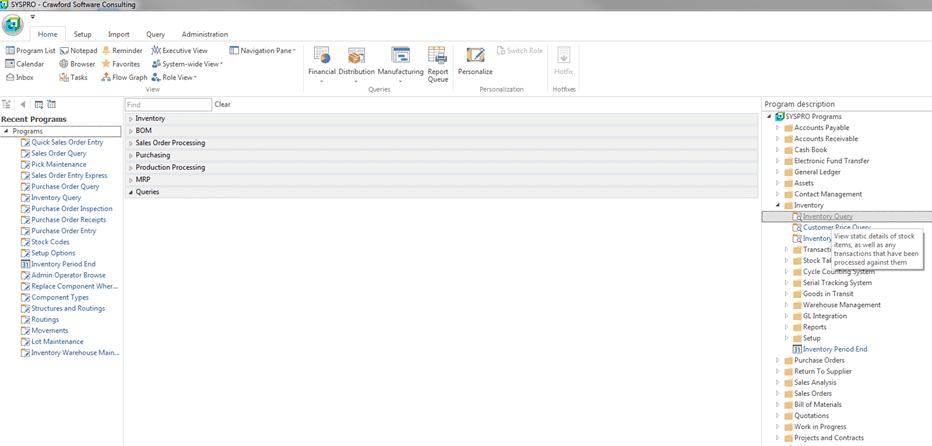Expand Purchase Orders folder
Image resolution: width=932 pixels, height=446 pixels.
pyautogui.click(x=778, y=360)
